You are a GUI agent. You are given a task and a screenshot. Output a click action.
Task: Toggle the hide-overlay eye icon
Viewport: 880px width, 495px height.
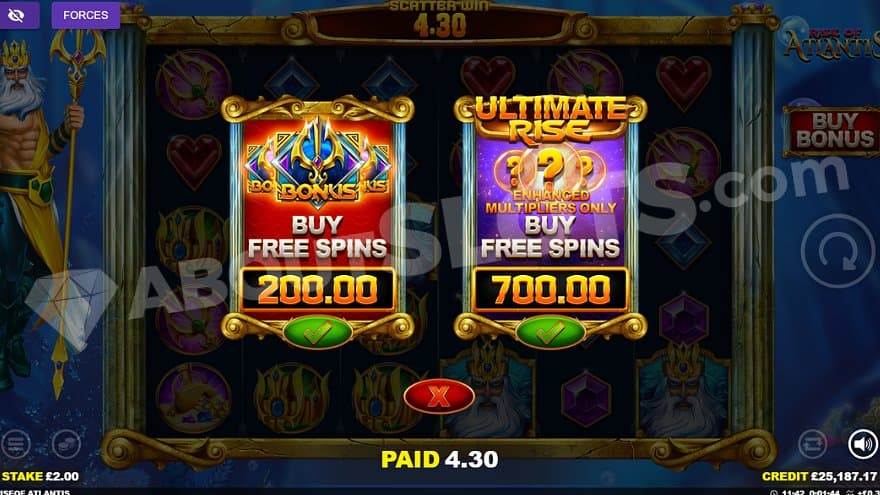(x=17, y=15)
